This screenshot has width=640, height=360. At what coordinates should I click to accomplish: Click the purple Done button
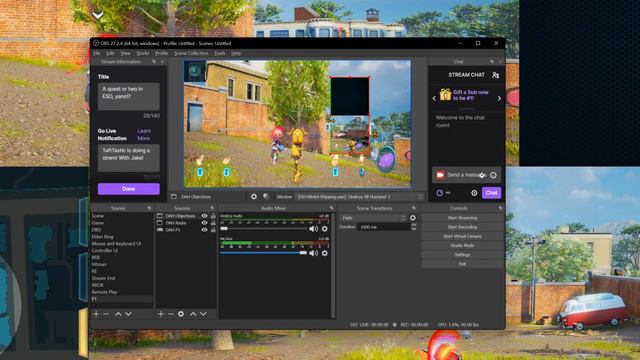tap(129, 189)
